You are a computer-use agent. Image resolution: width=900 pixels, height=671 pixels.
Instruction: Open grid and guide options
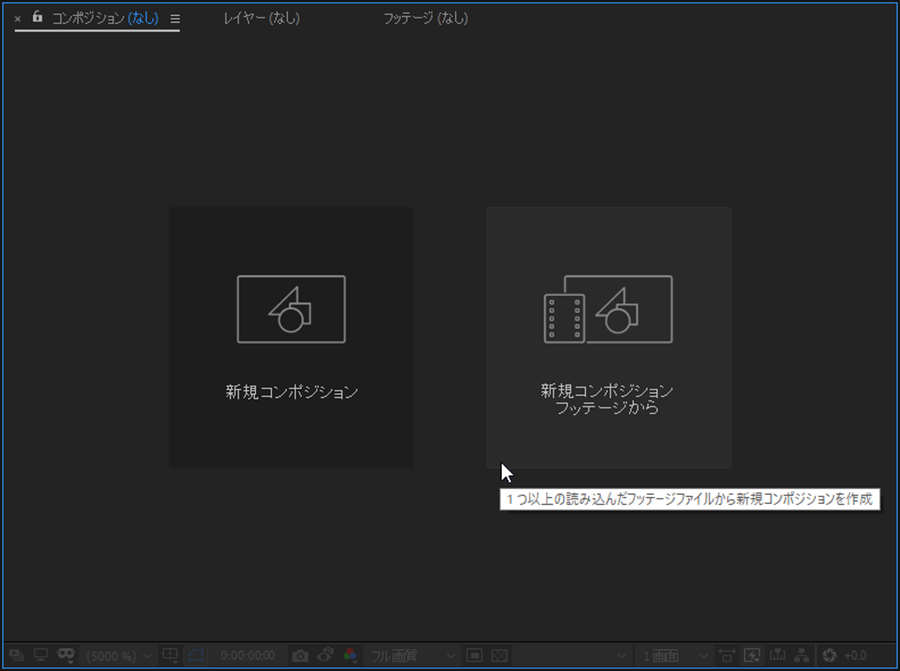pos(170,655)
